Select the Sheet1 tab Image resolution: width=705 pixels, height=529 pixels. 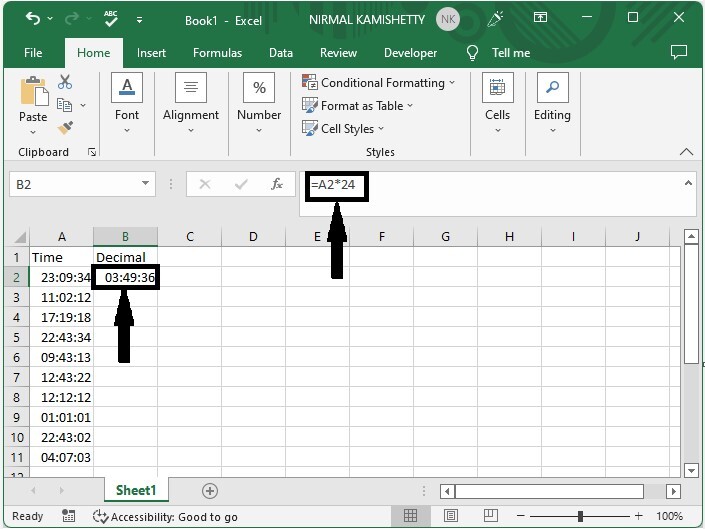click(136, 490)
